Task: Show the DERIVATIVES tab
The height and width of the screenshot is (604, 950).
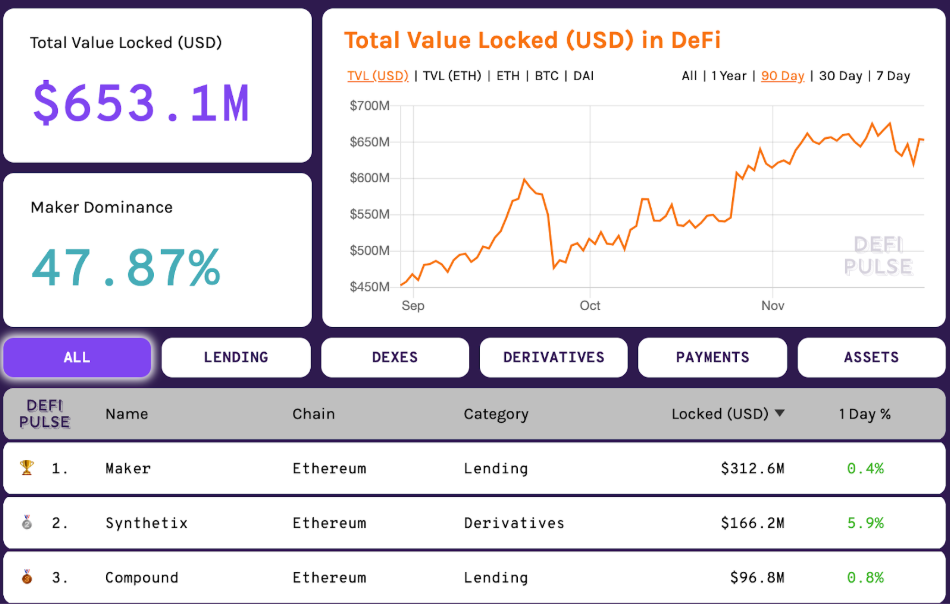Action: click(554, 357)
